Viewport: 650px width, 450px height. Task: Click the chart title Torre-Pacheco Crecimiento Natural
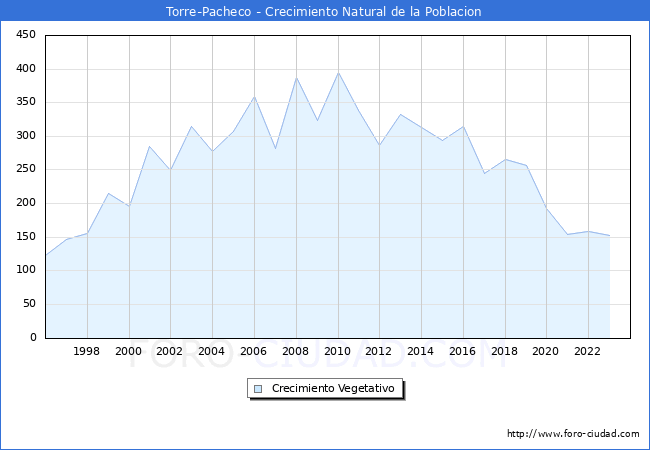[x=324, y=11]
